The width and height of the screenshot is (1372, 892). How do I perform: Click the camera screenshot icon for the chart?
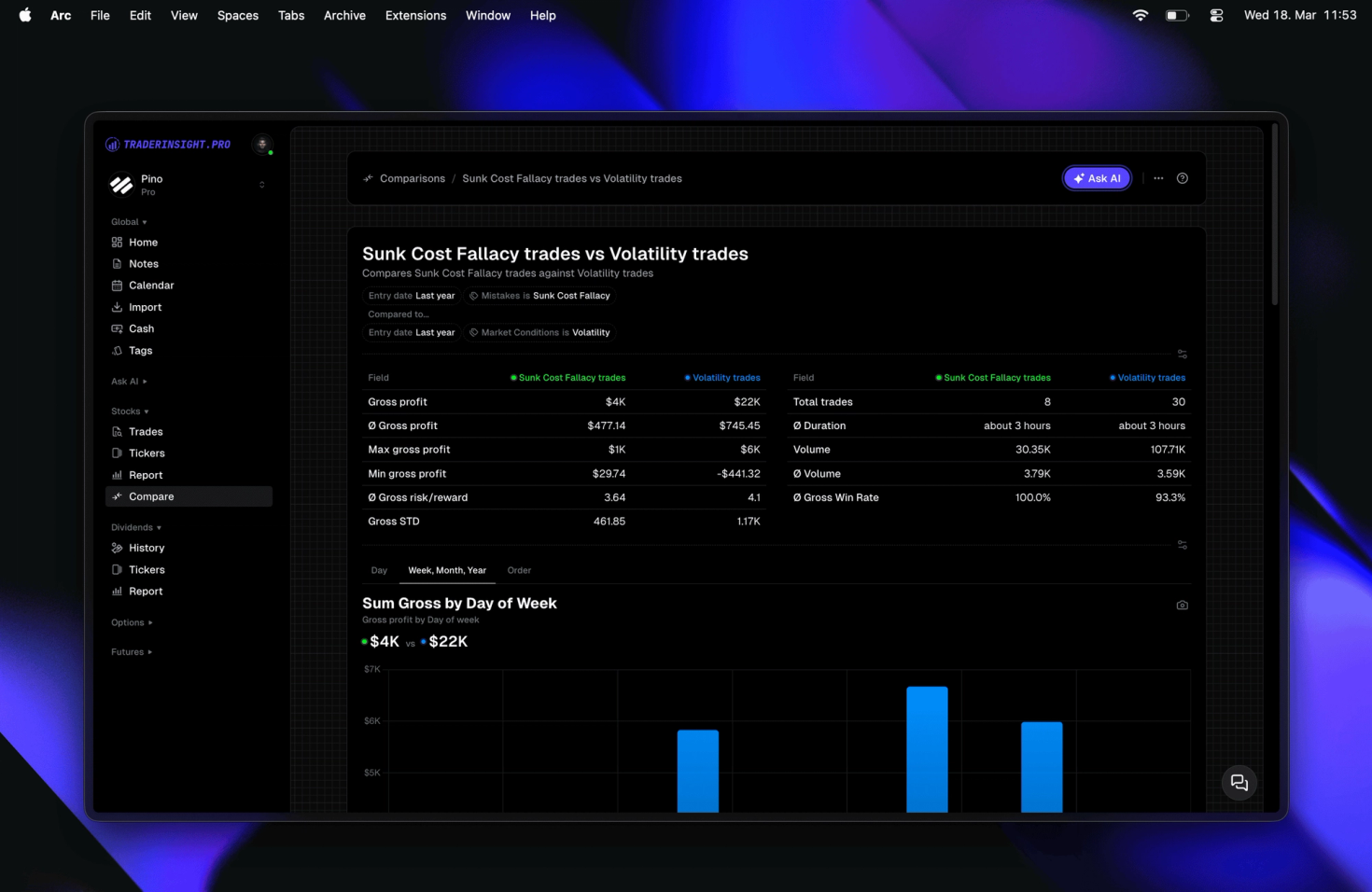tap(1183, 606)
